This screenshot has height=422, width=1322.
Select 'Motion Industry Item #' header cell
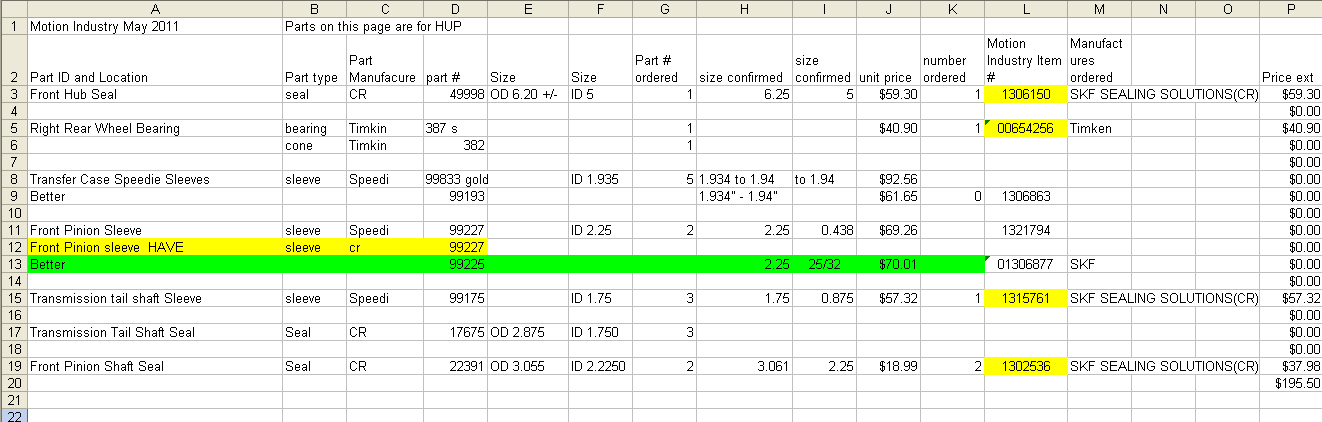1025,61
